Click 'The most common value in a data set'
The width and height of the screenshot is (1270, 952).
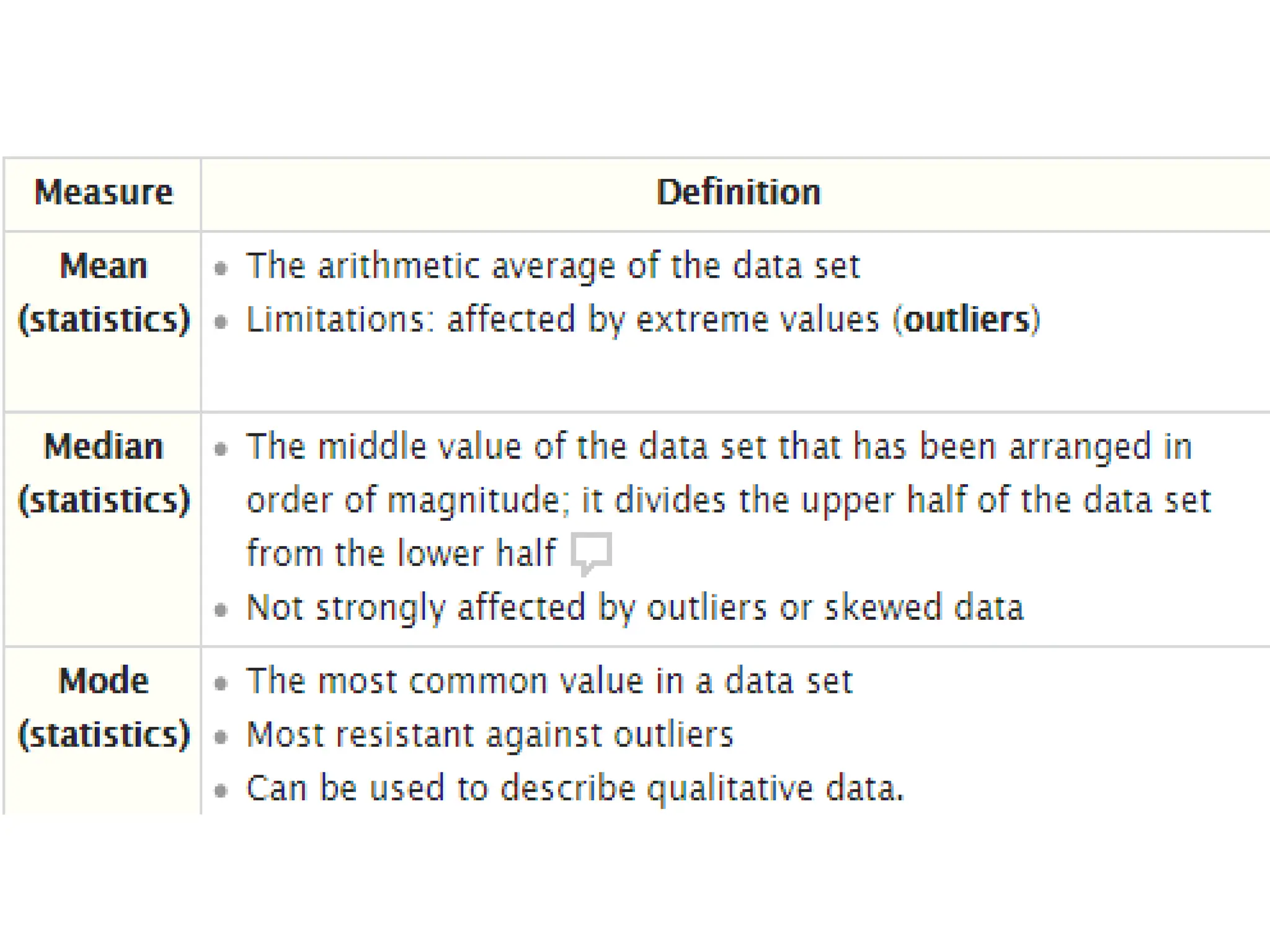pos(549,681)
